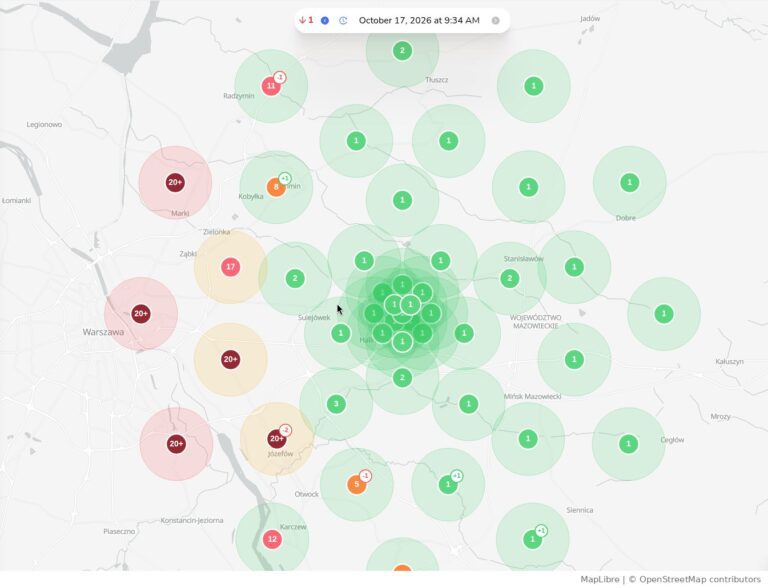Click the Mrozy town label

point(720,416)
